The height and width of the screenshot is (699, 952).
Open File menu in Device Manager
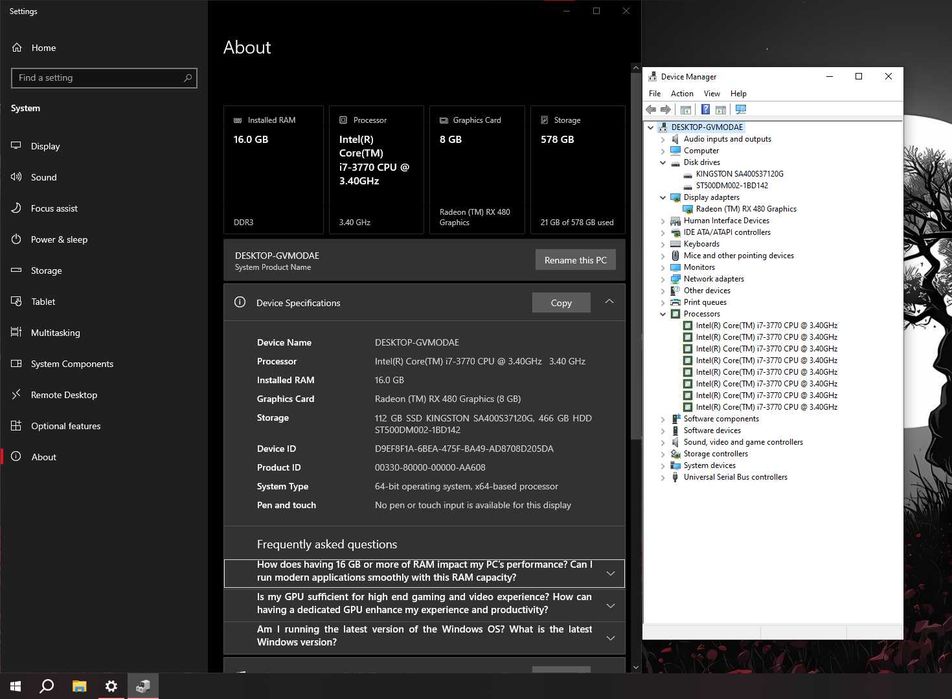tap(654, 94)
